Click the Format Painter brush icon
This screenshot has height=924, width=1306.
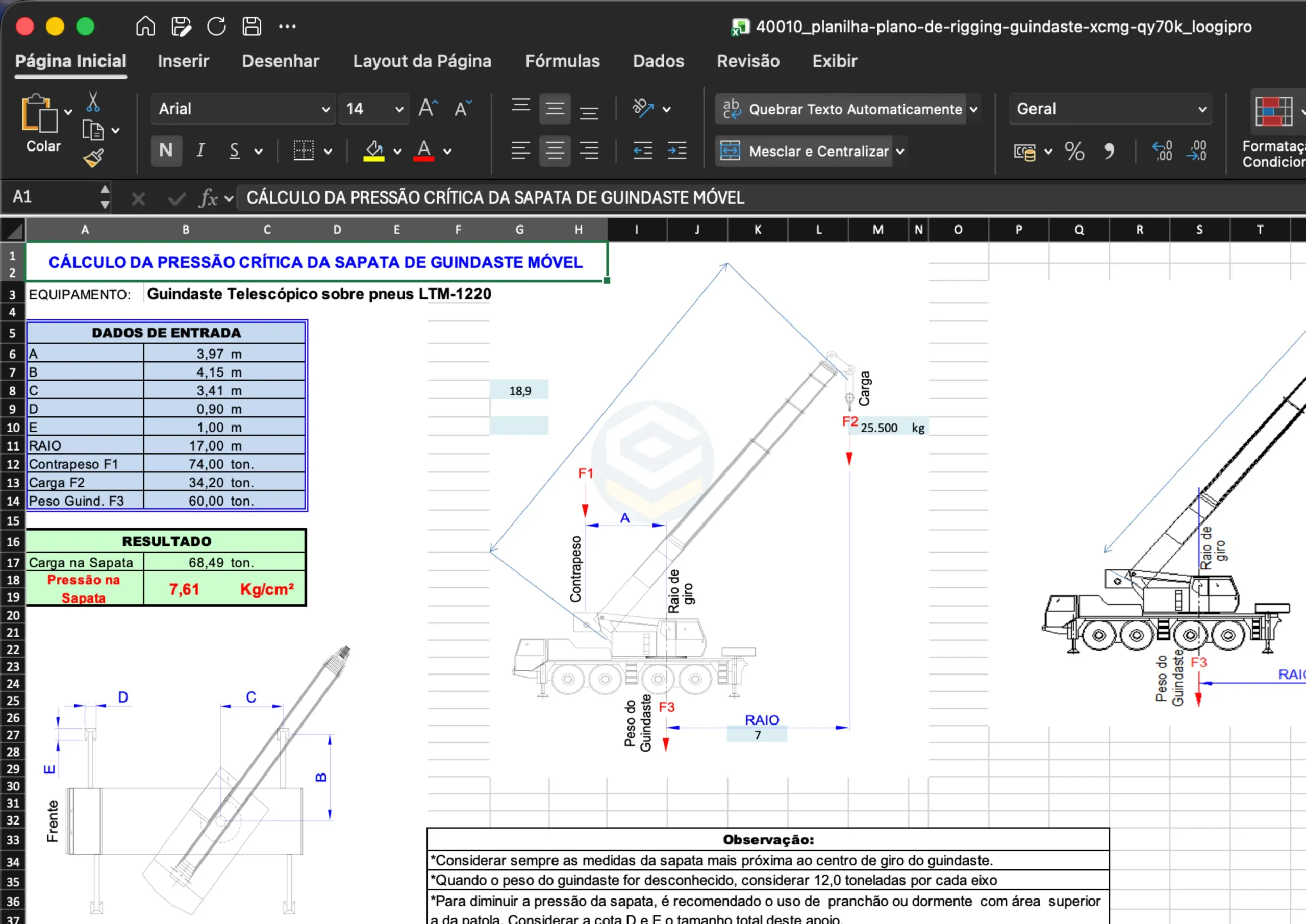pyautogui.click(x=93, y=158)
